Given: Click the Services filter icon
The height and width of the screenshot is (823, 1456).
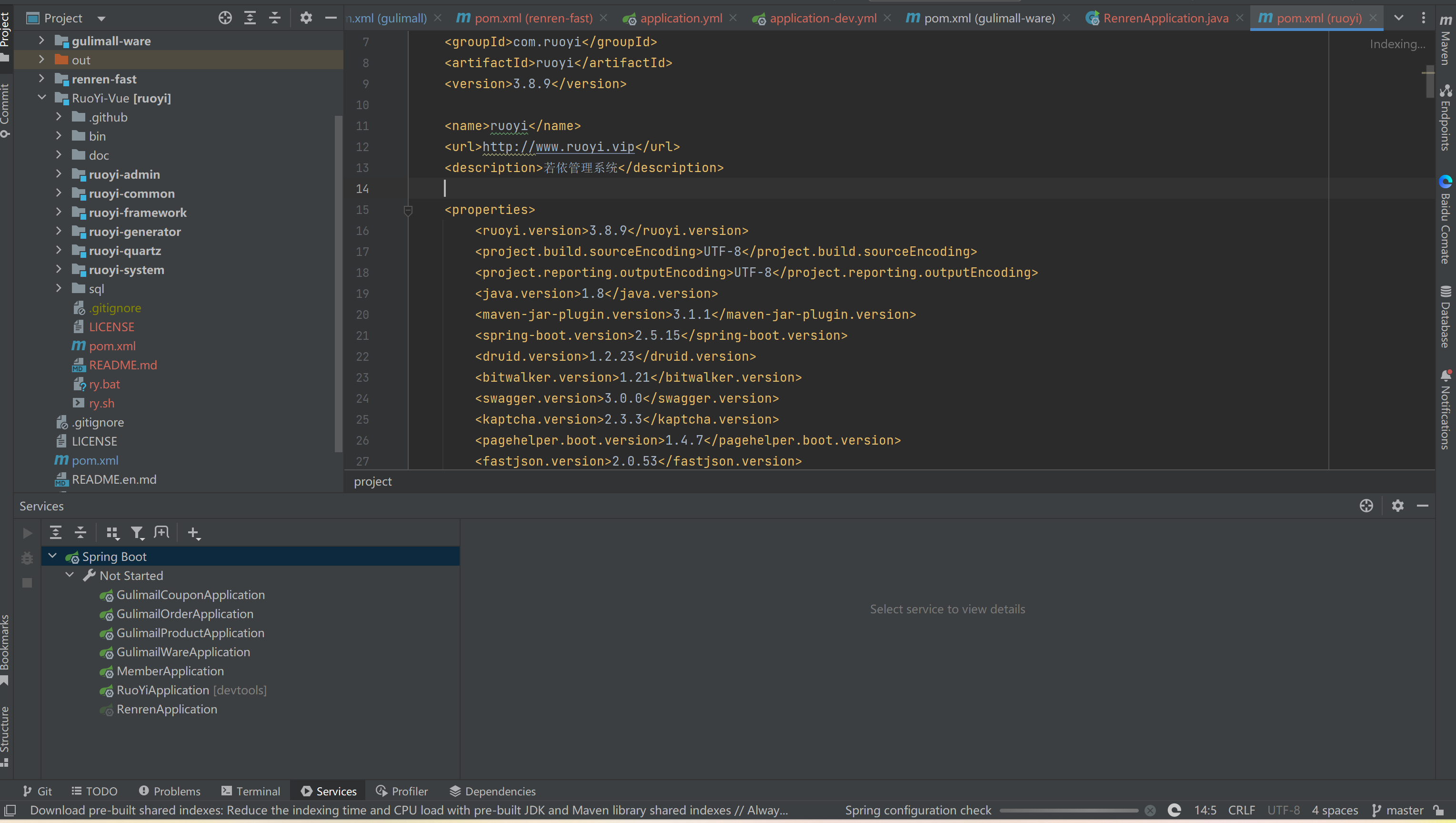Looking at the screenshot, I should (137, 532).
